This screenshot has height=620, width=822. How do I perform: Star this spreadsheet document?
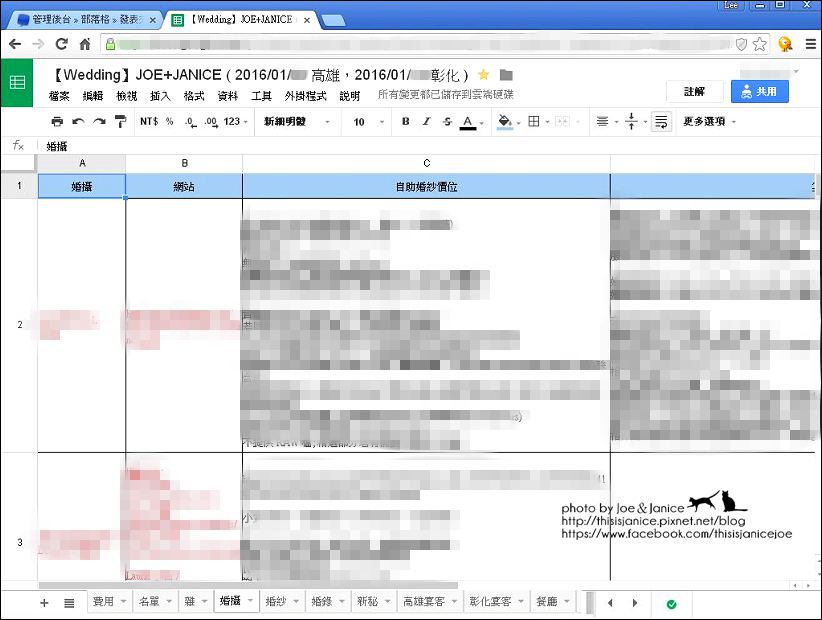(484, 75)
